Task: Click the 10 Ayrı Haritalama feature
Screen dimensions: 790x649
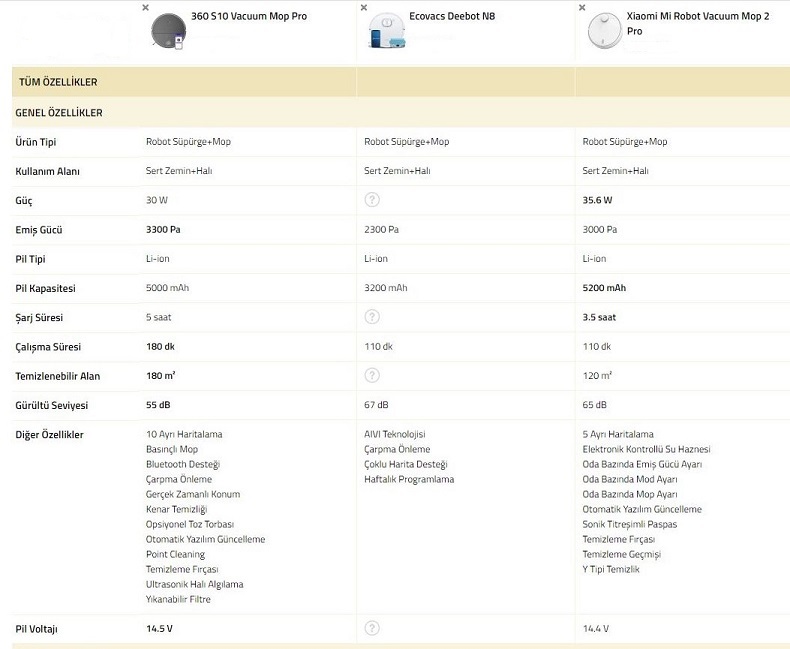Action: pyautogui.click(x=184, y=434)
